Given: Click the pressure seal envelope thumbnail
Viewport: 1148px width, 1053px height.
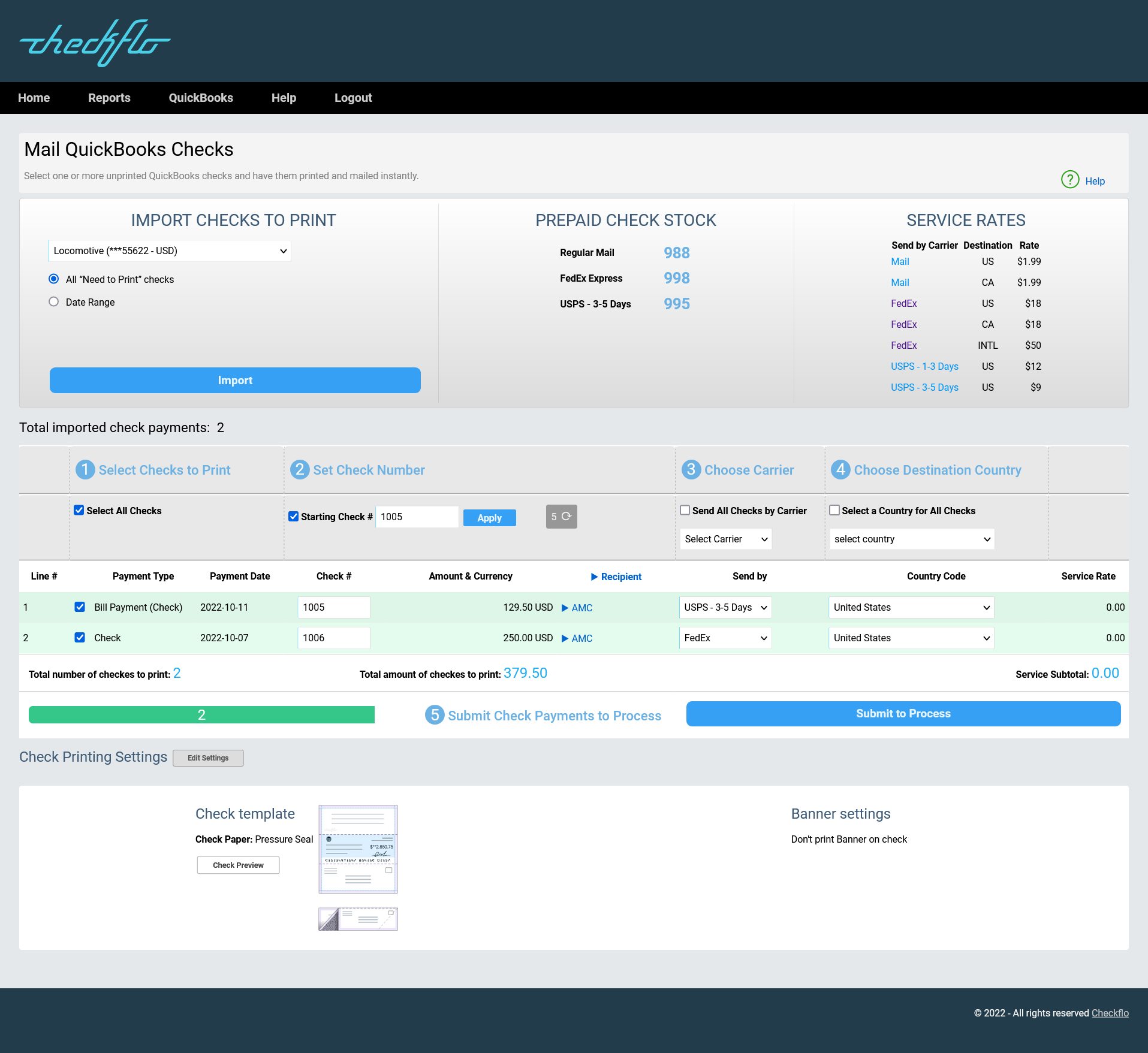Looking at the screenshot, I should point(358,919).
